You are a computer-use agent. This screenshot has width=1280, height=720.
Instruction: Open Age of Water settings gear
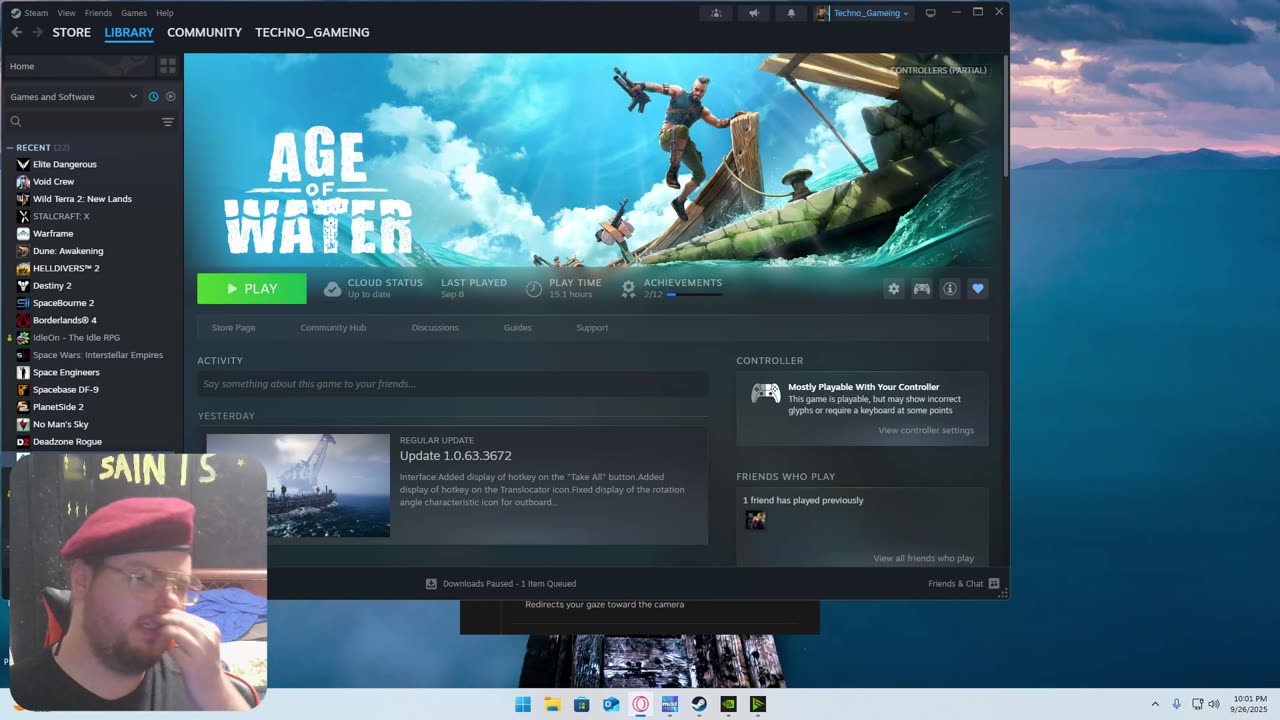894,289
